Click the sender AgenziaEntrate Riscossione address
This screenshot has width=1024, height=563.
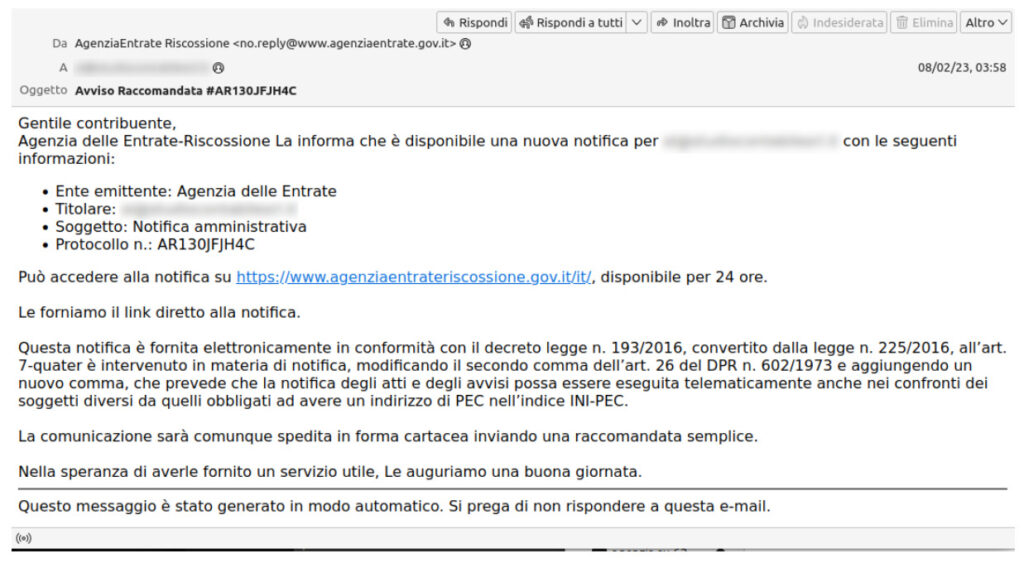coord(265,44)
